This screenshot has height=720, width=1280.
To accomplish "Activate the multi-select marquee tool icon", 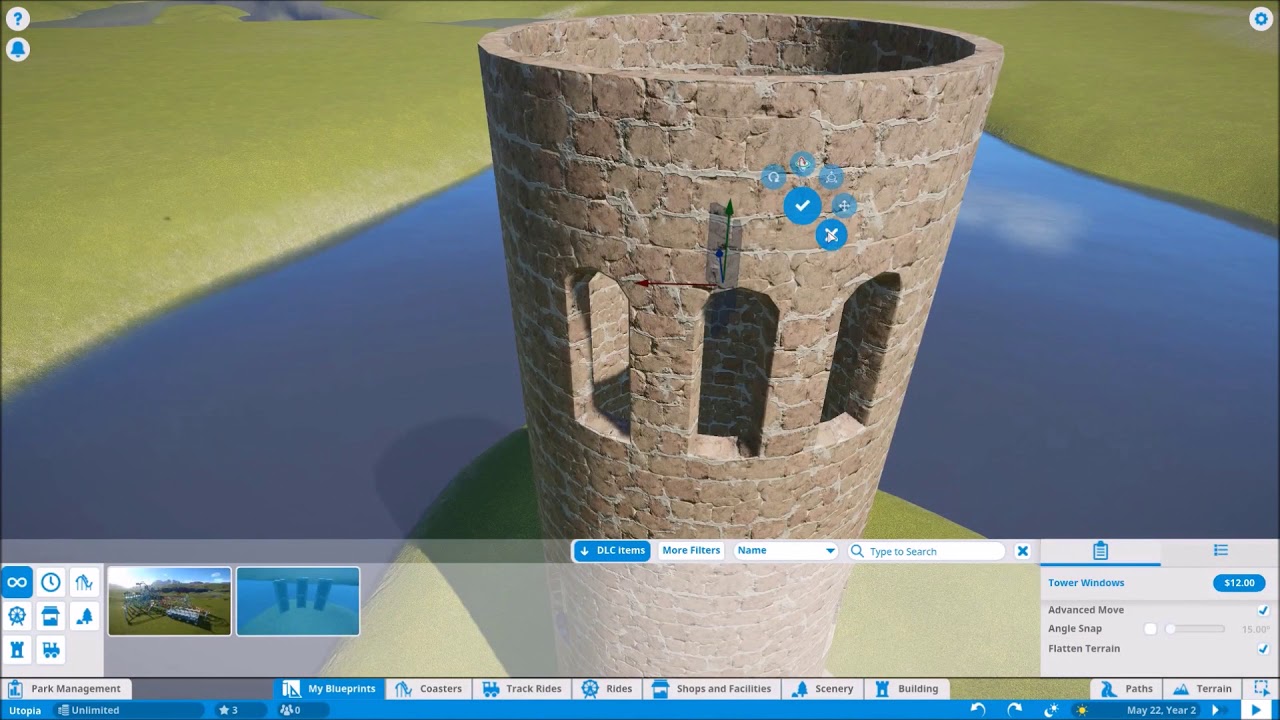I will (1261, 688).
